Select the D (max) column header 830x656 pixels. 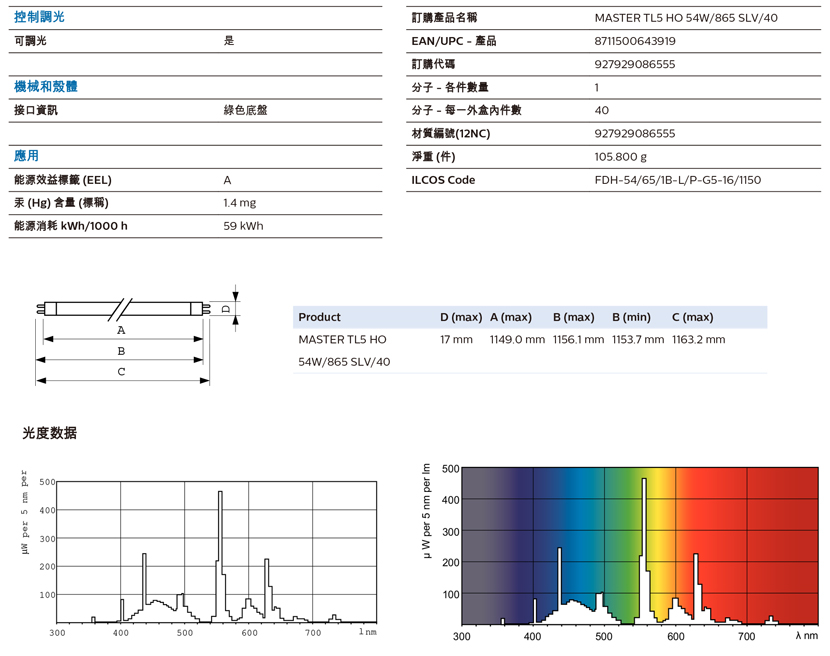point(461,317)
